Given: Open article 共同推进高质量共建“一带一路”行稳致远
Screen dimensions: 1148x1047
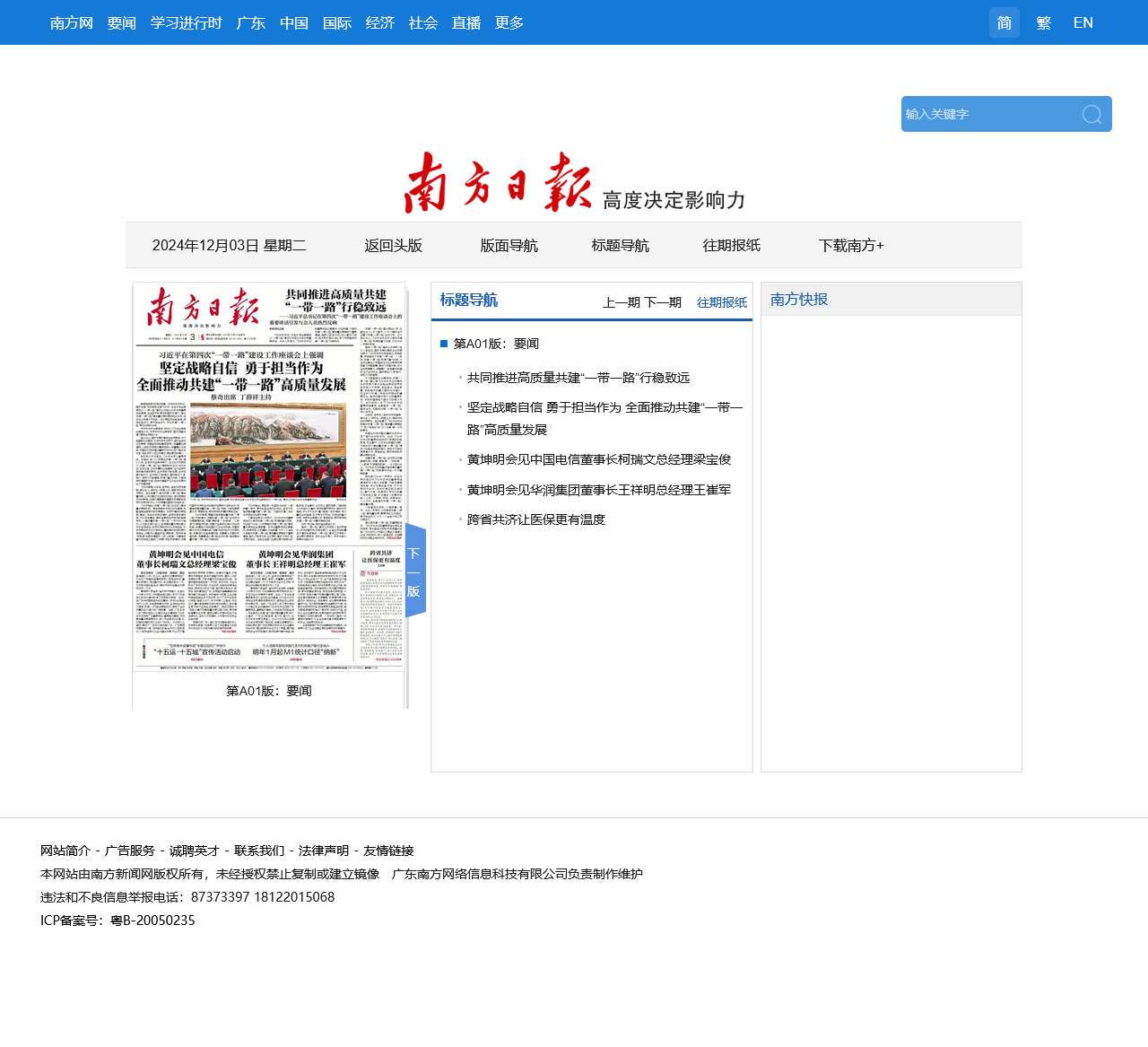Looking at the screenshot, I should click(x=578, y=378).
